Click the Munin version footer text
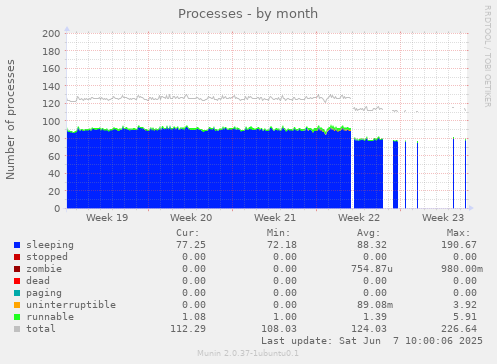Screen dimensions: 497x364 pyautogui.click(x=248, y=353)
